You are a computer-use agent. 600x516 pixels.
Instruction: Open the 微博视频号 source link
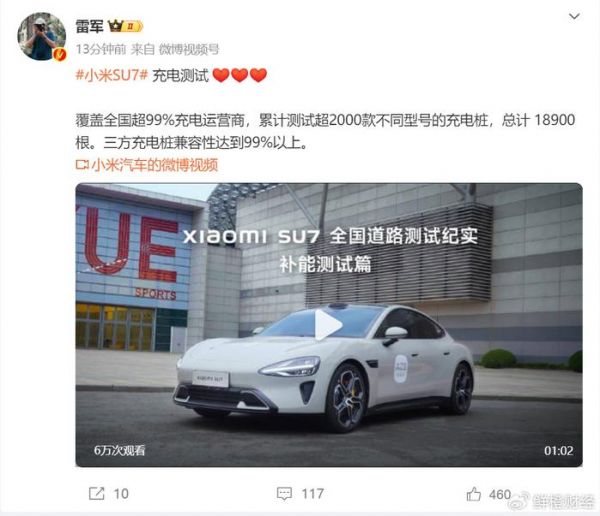tap(189, 49)
